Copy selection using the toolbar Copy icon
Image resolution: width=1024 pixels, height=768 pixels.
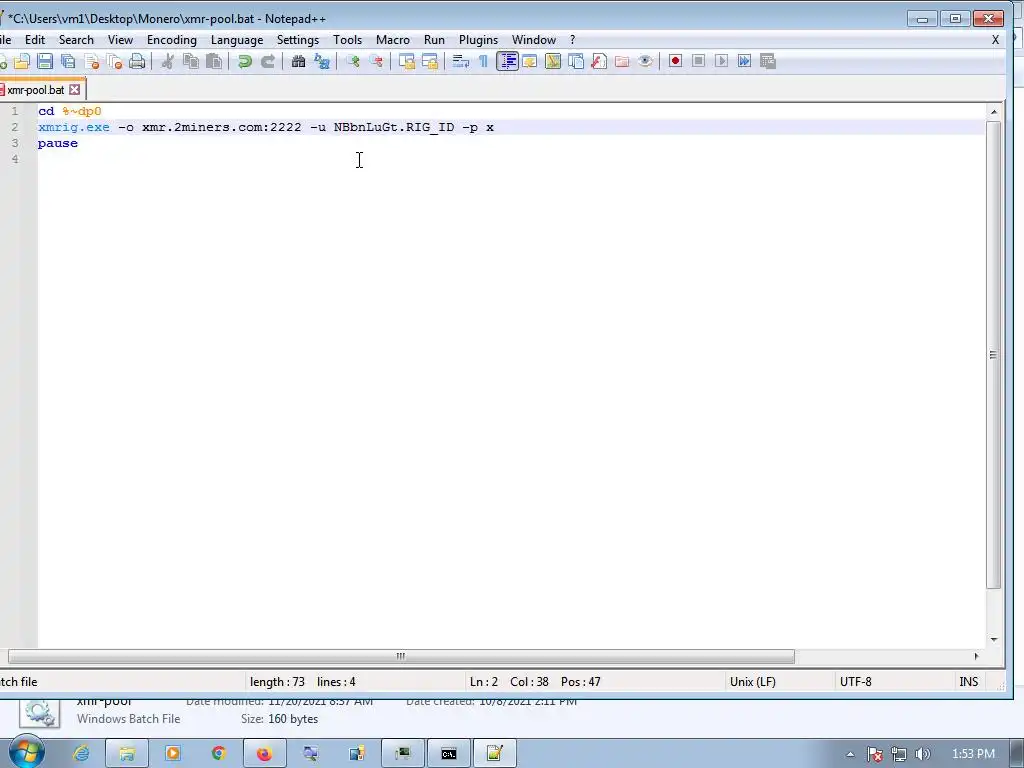[x=191, y=61]
